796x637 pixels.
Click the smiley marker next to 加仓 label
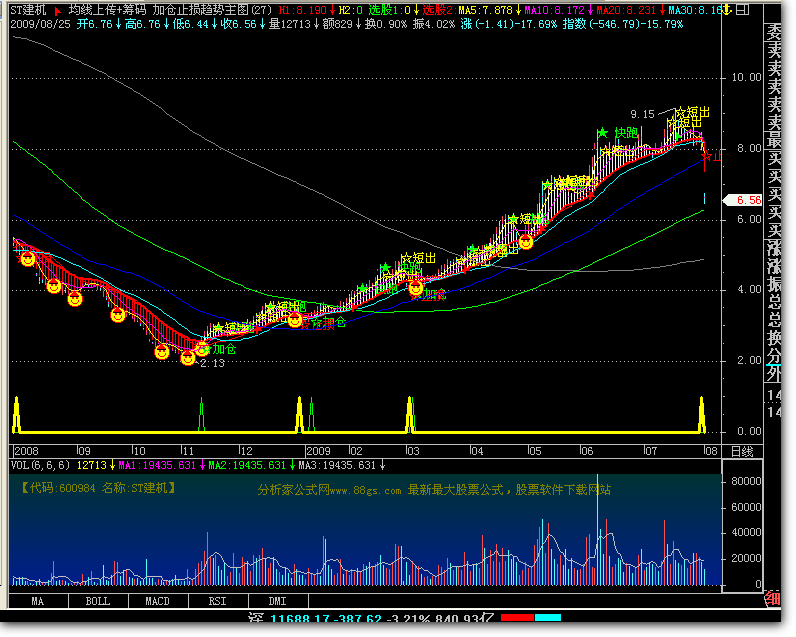coord(203,348)
